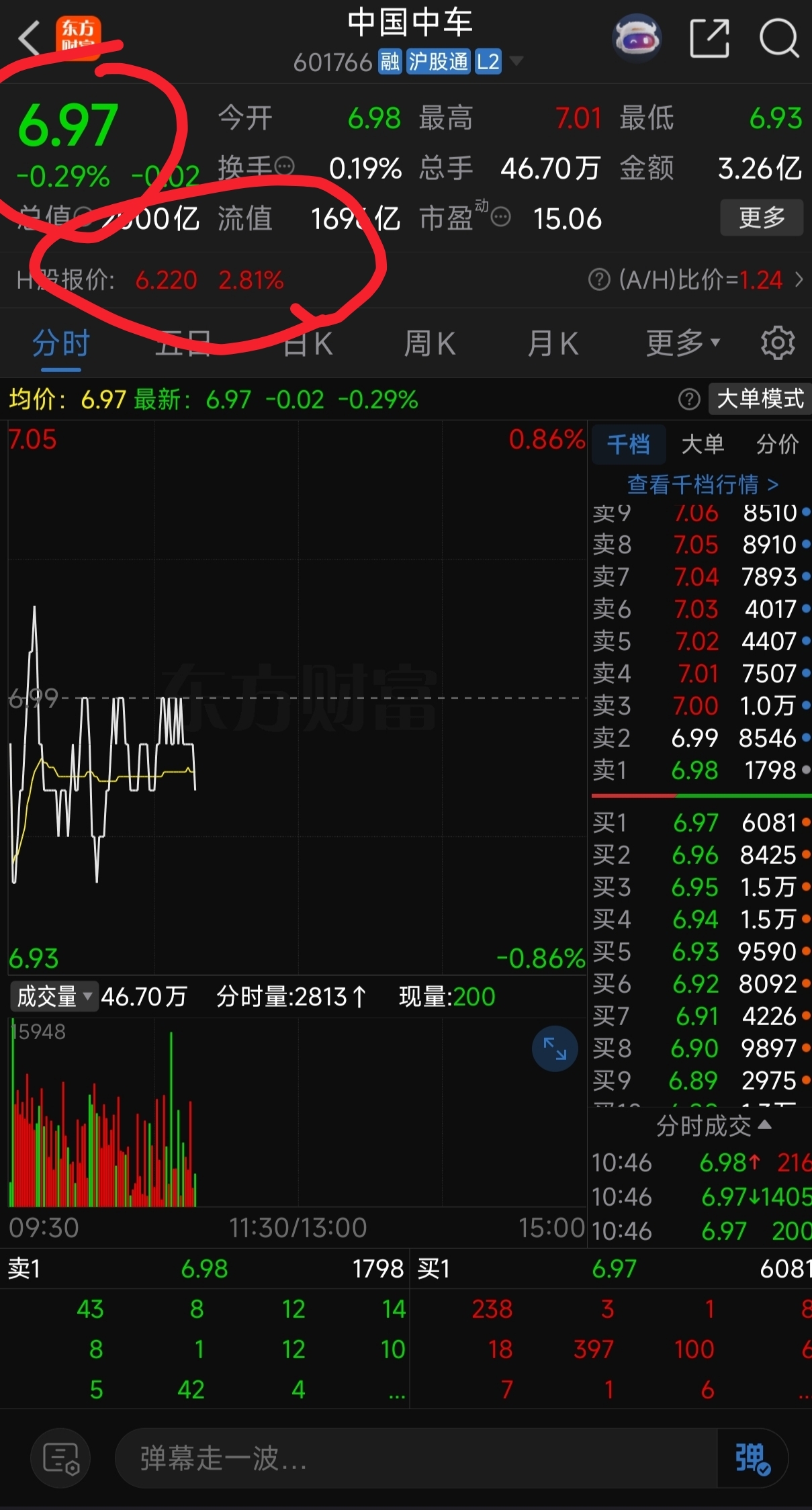Tap the bottom 卖1 6.98 queue header
This screenshot has width=812, height=1510.
point(205,1268)
